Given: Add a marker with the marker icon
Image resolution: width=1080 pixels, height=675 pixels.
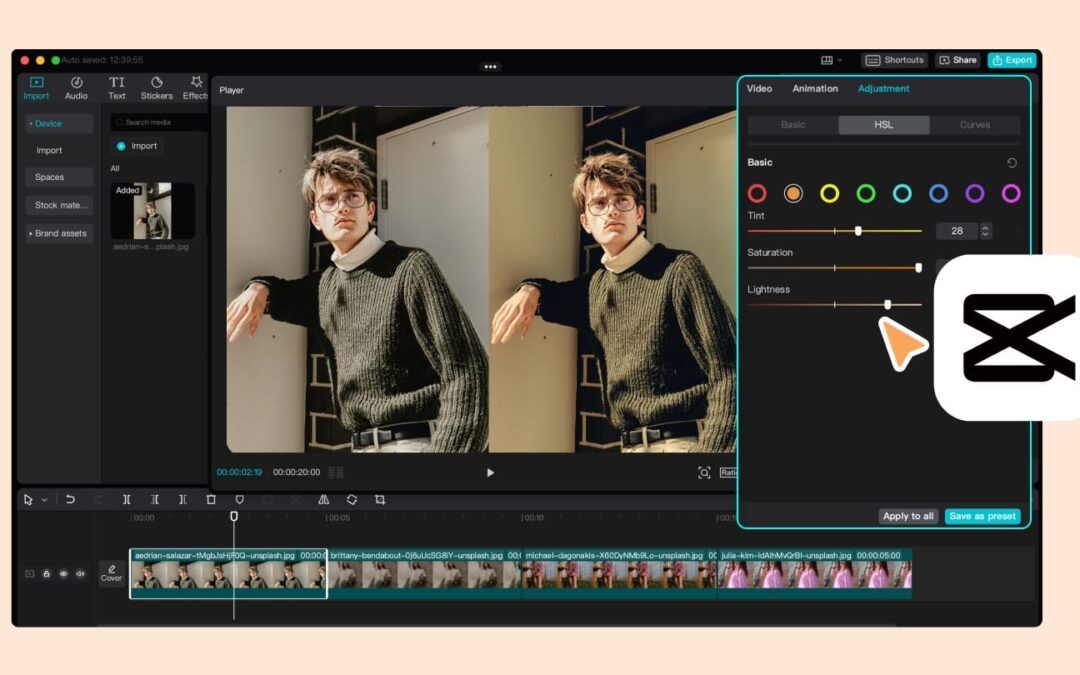Looking at the screenshot, I should pyautogui.click(x=240, y=499).
